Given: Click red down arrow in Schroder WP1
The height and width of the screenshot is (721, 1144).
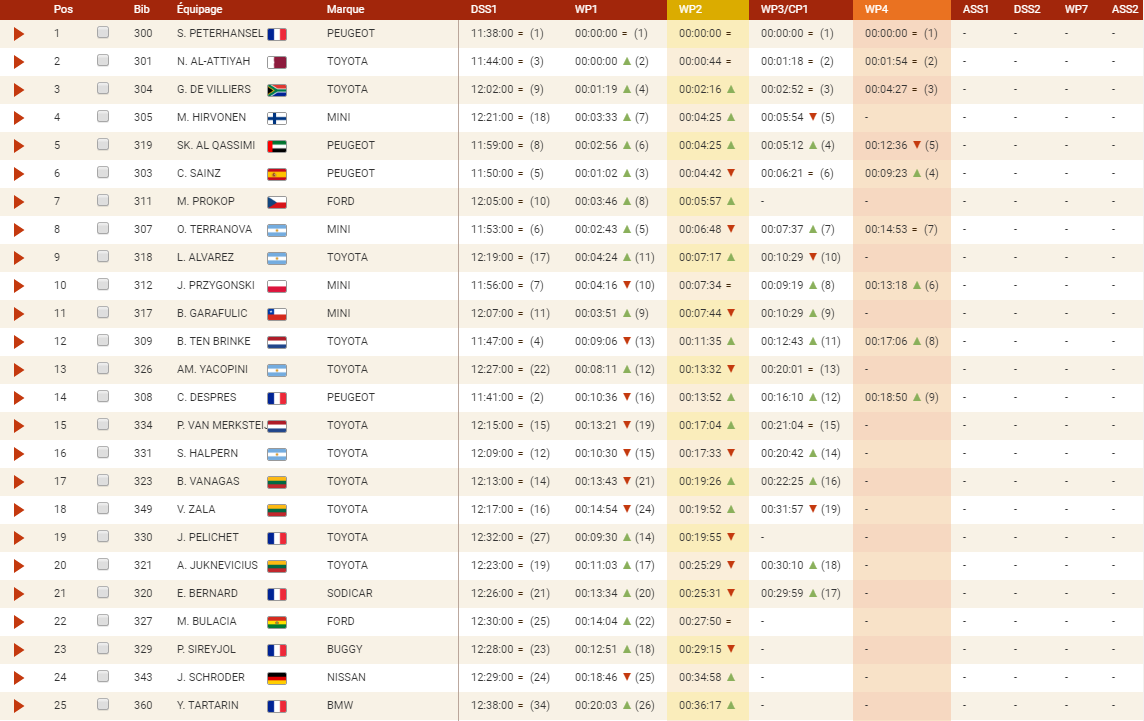Looking at the screenshot, I should pyautogui.click(x=627, y=677).
